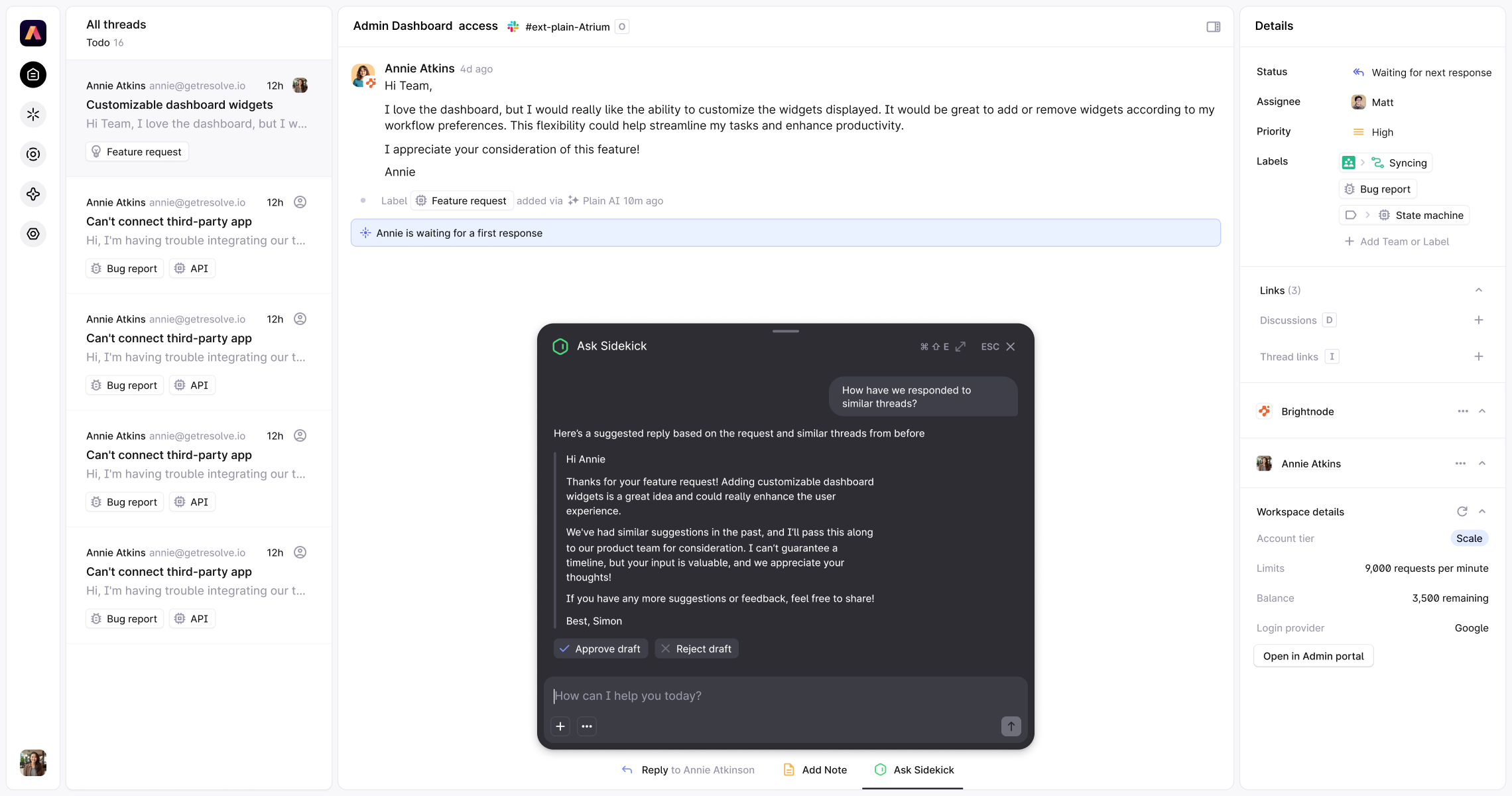Open the Status dropdown in Details
Screen dimensions: 1512x796
[x=1422, y=72]
